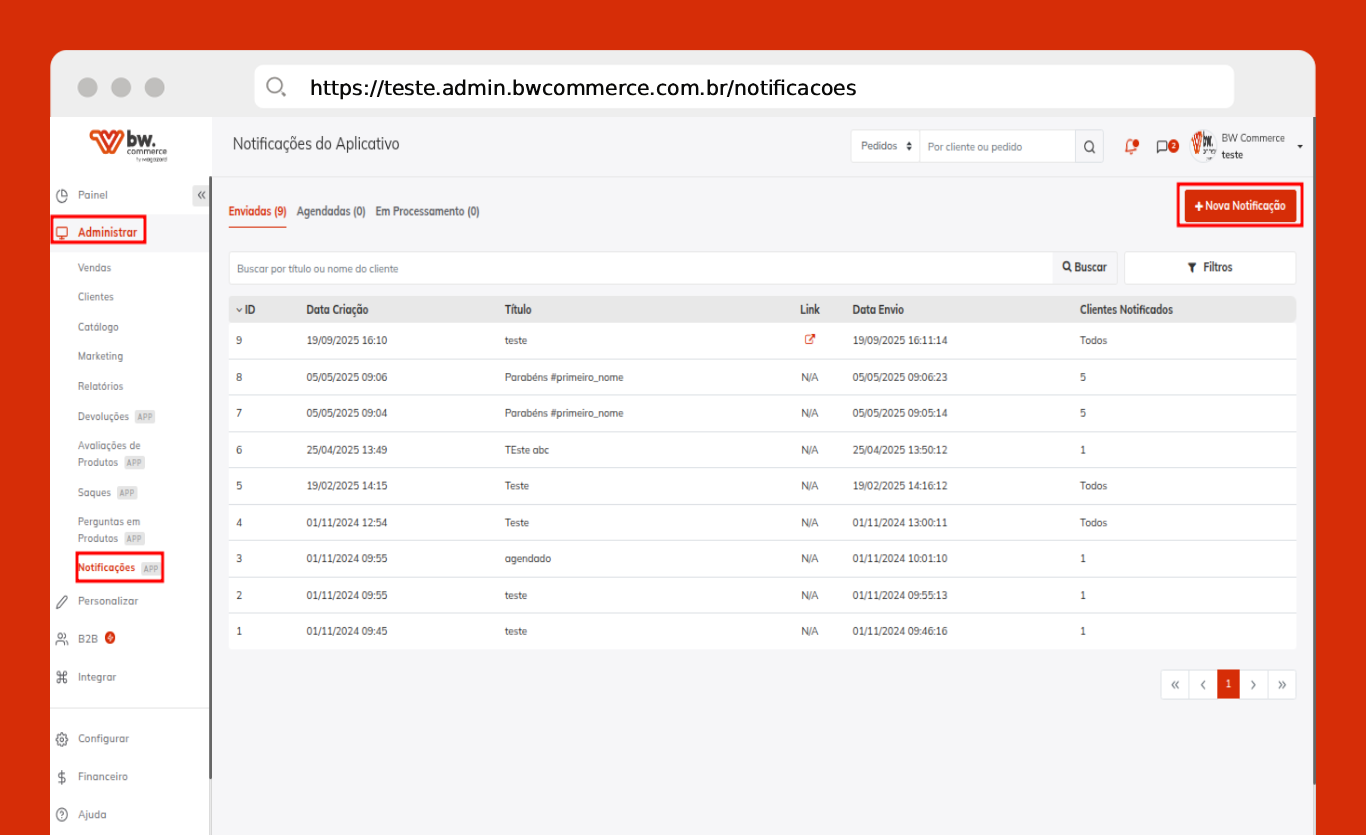Screen dimensions: 1366x835
Task: Open external link icon for notification 9
Action: point(810,339)
